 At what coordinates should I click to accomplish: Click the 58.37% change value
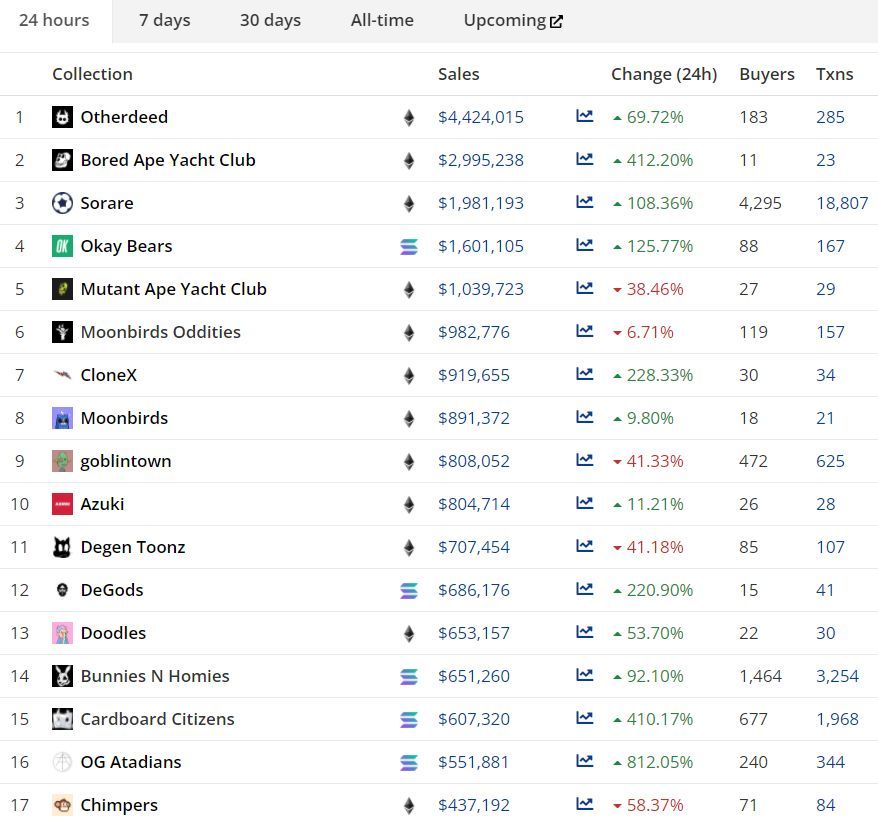[655, 805]
